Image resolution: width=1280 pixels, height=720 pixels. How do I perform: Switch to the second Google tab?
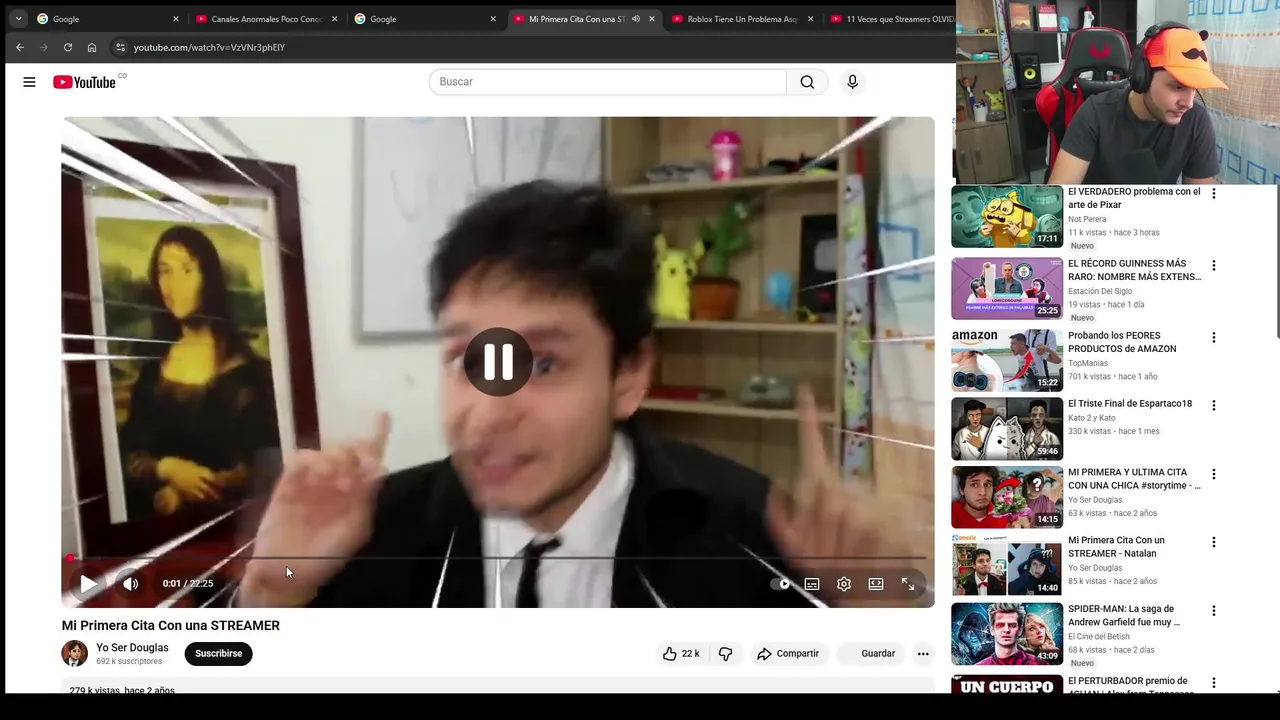click(426, 19)
